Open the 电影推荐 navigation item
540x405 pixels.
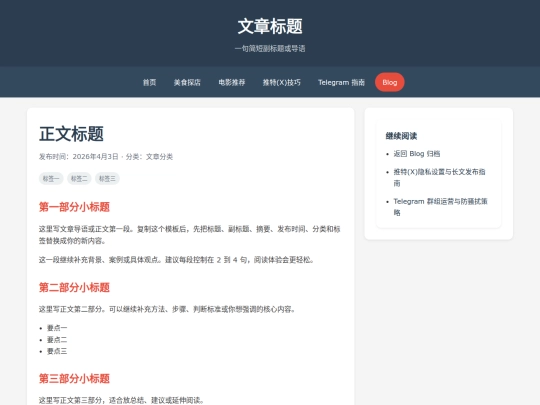pos(232,82)
